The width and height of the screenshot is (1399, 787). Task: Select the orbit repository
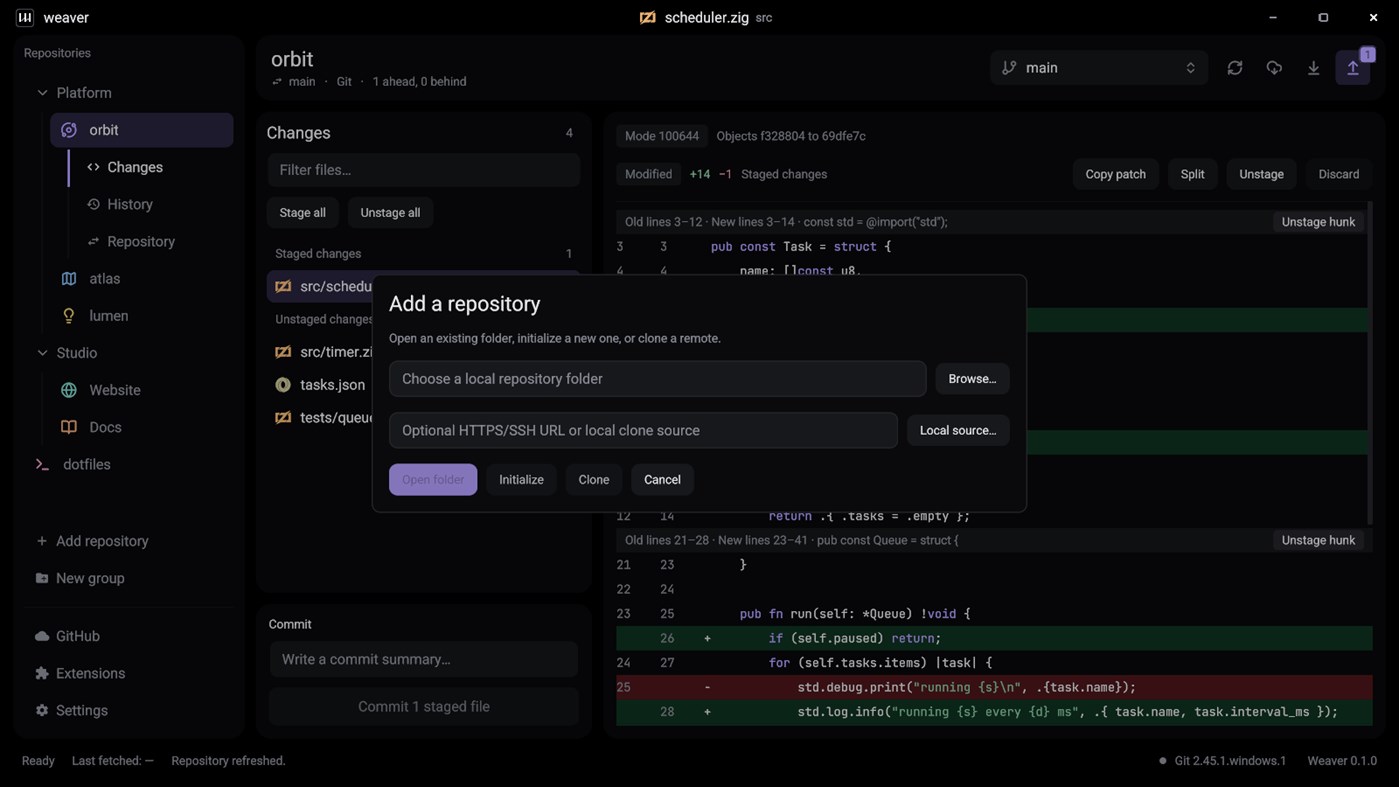pyautogui.click(x=142, y=130)
